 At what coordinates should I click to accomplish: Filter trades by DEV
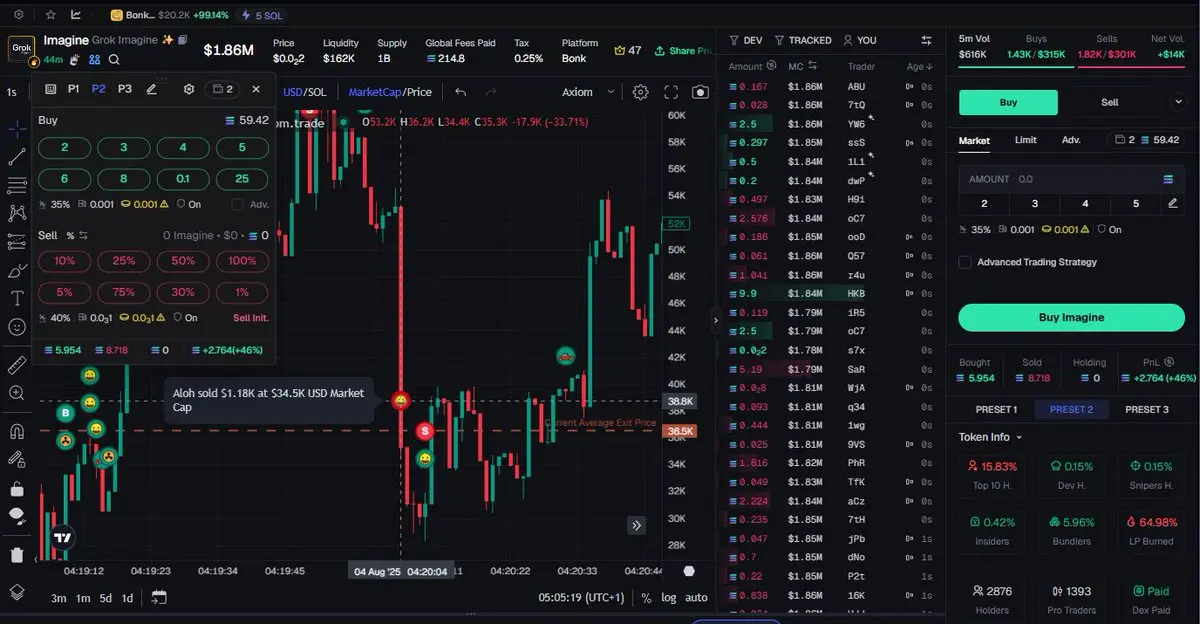(x=746, y=40)
